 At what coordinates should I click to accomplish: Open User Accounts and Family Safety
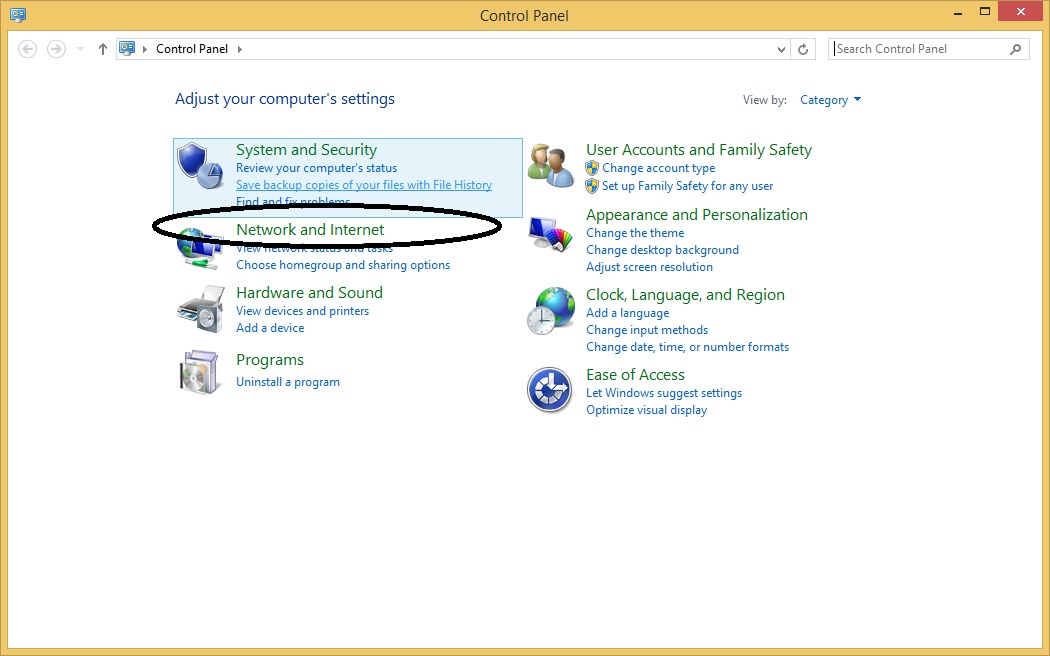[x=699, y=150]
